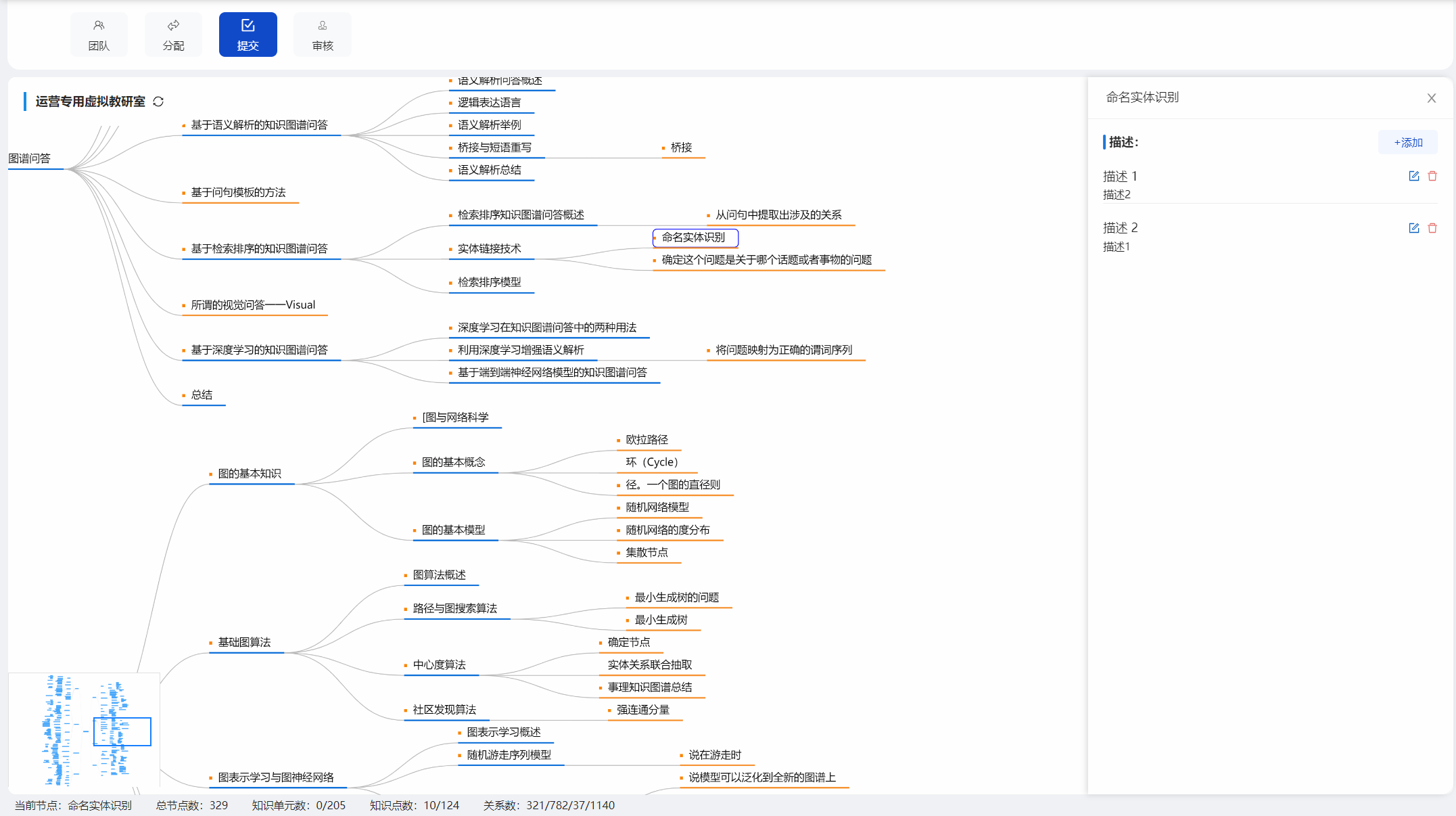Screen dimensions: 1456x816
Task: Select node 基于问句模板的方法
Action: coord(238,193)
